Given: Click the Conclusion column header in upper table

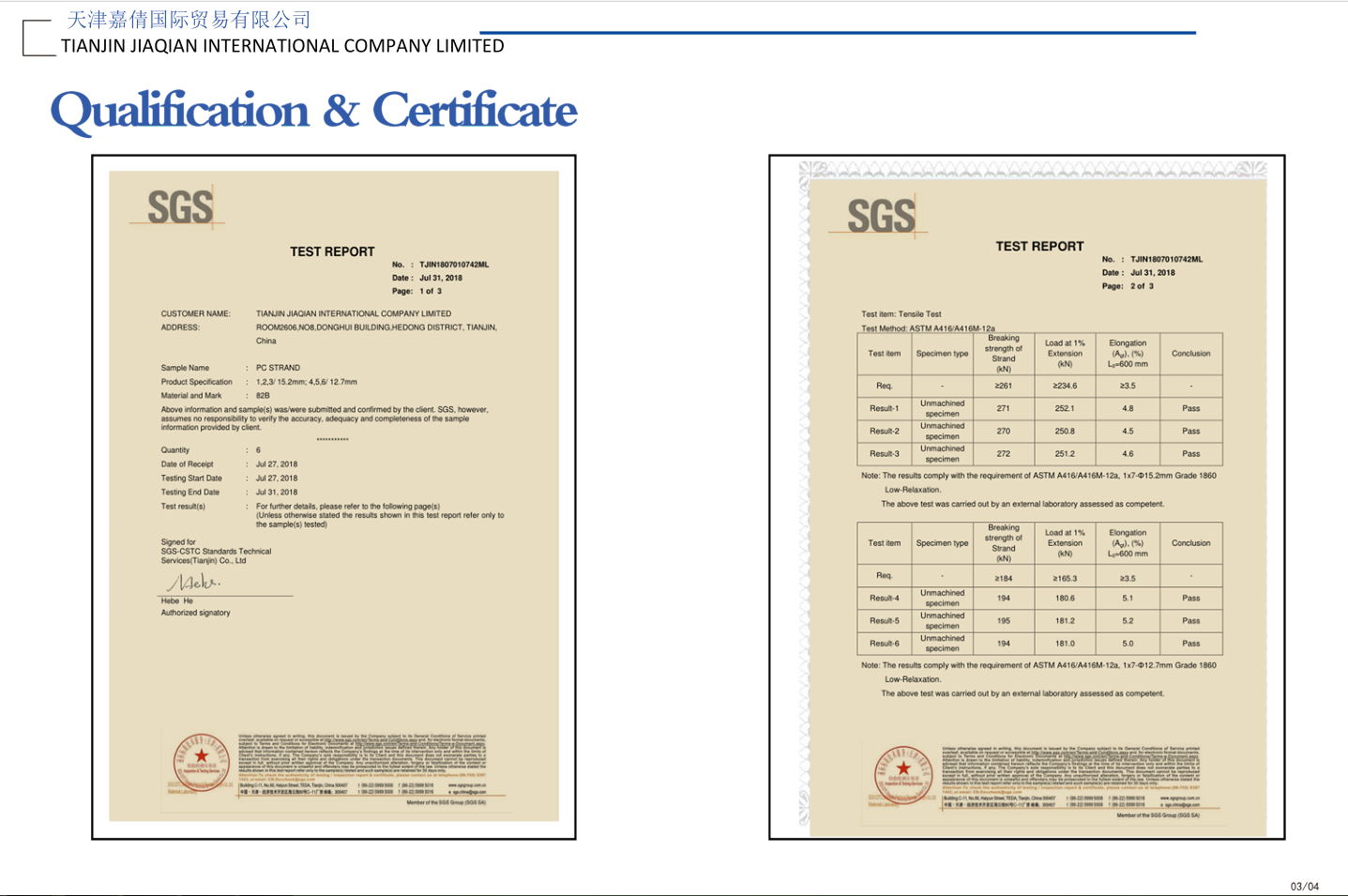Looking at the screenshot, I should (x=1190, y=354).
